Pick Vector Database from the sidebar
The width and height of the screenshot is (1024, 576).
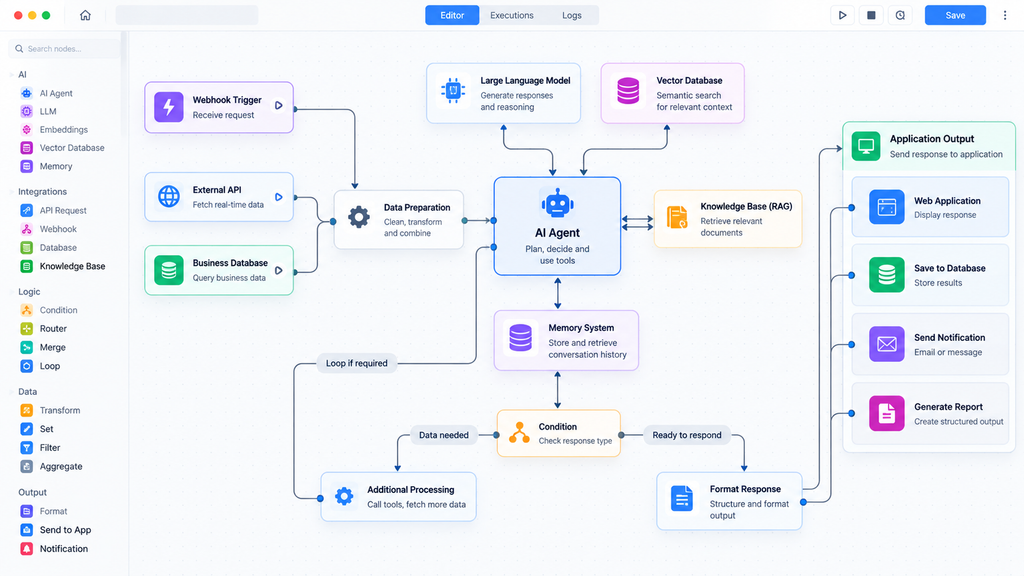[x=71, y=148]
